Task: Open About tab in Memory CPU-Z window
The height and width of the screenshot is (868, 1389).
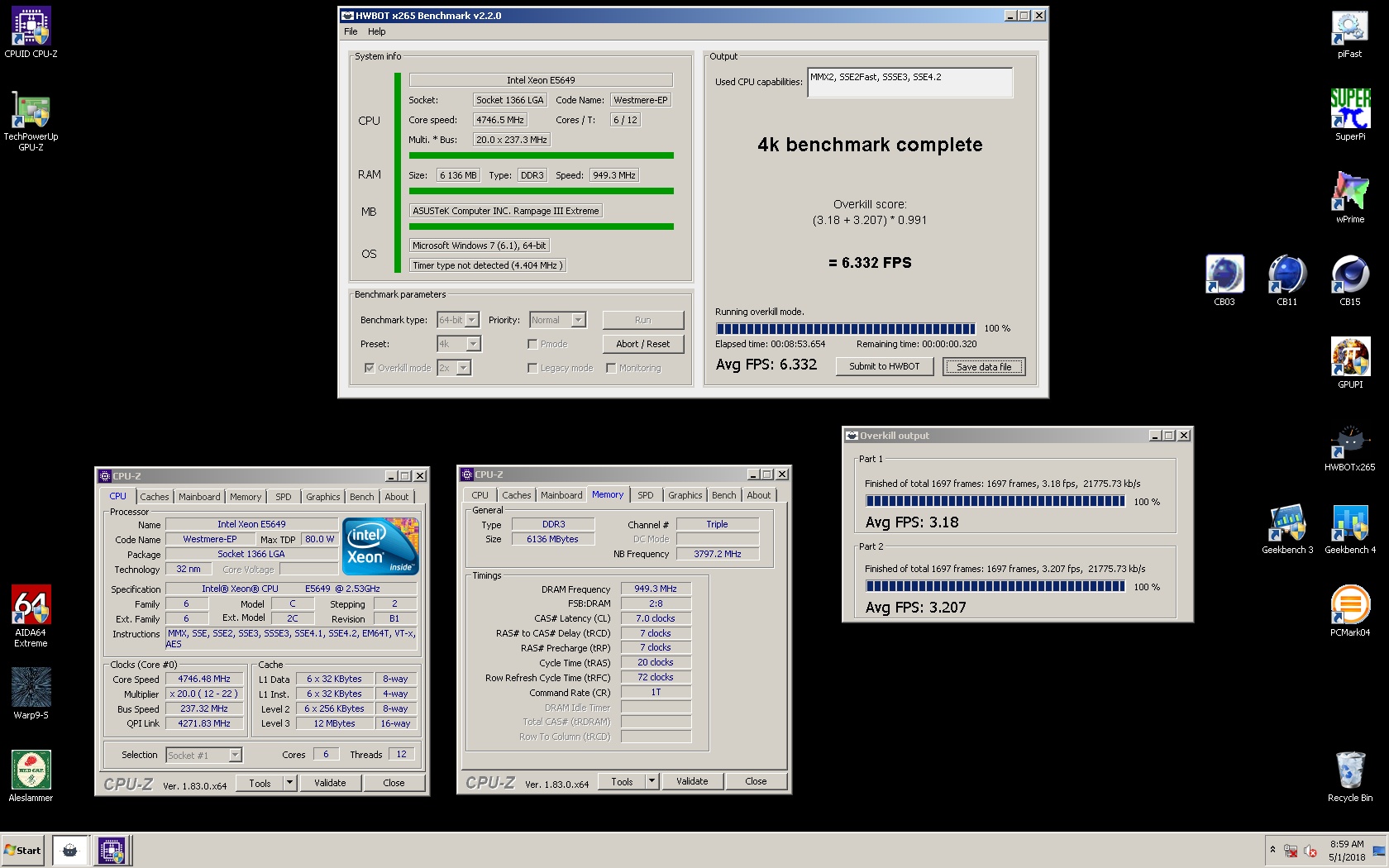Action: tap(759, 495)
